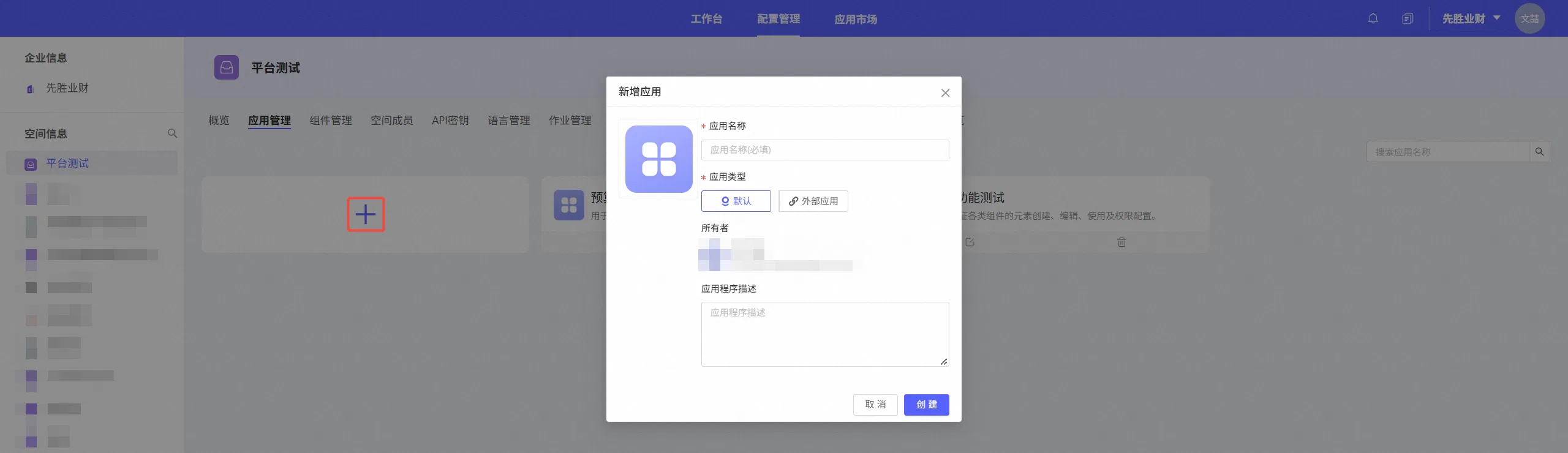Open the 语言管理 tab
The image size is (1568, 453).
[509, 121]
